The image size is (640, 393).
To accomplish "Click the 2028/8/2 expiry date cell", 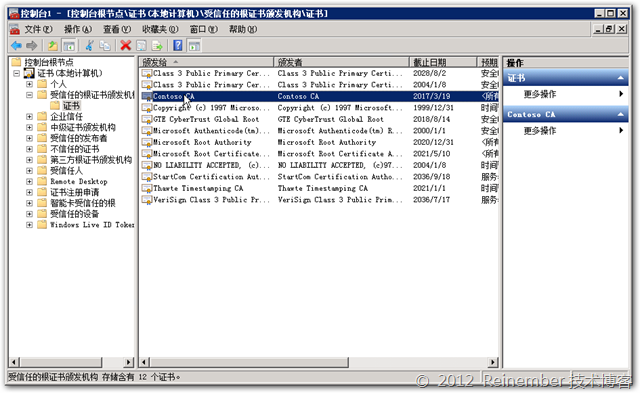I will [429, 73].
